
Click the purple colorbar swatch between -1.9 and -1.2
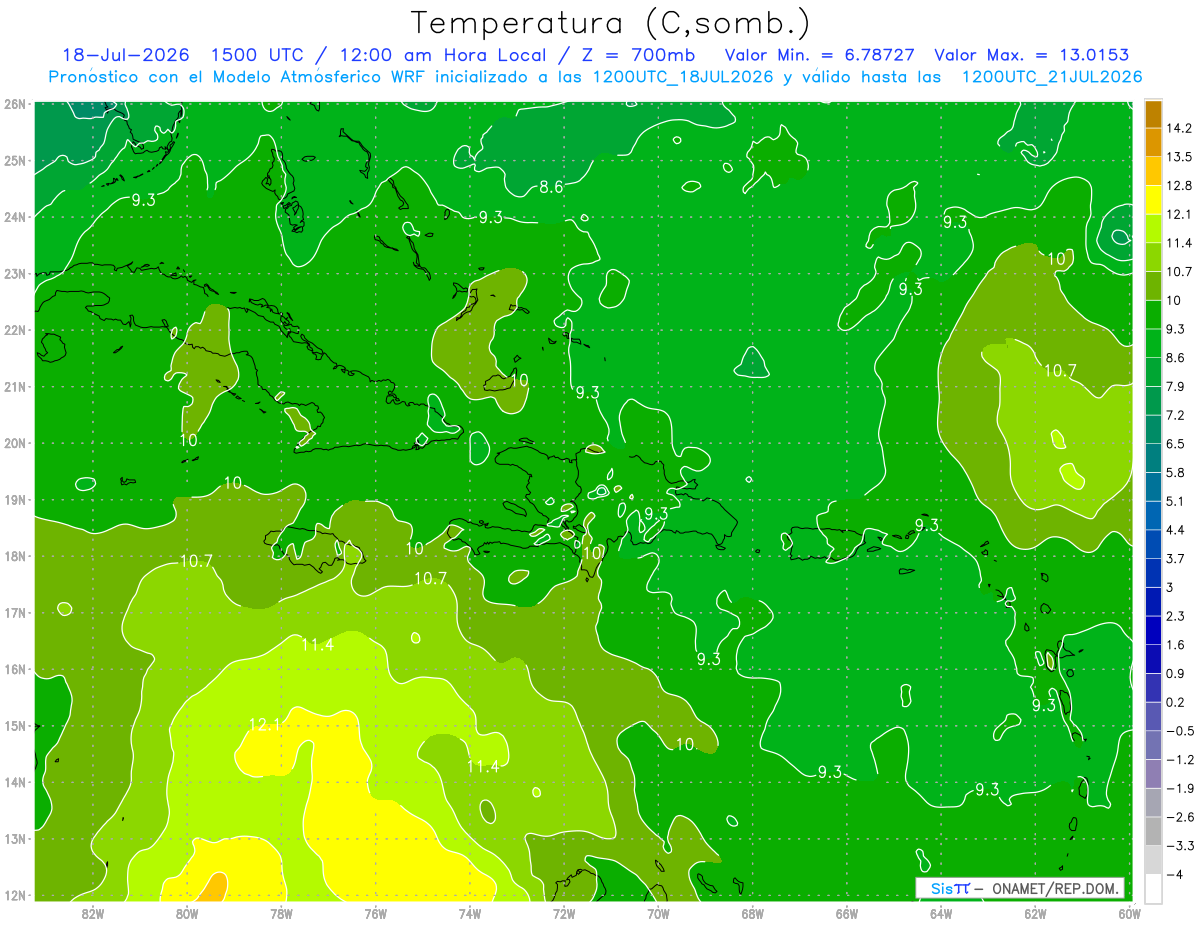1153,773
